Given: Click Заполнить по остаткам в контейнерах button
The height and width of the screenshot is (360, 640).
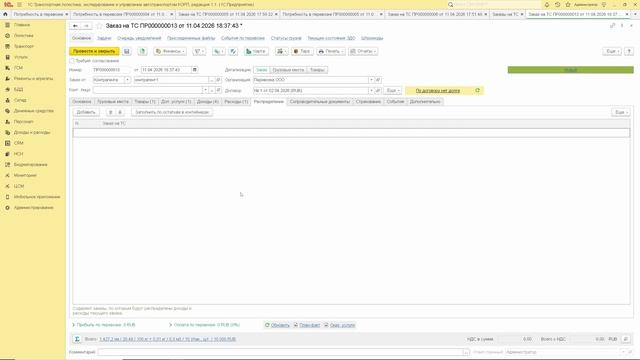Looking at the screenshot, I should 172,112.
